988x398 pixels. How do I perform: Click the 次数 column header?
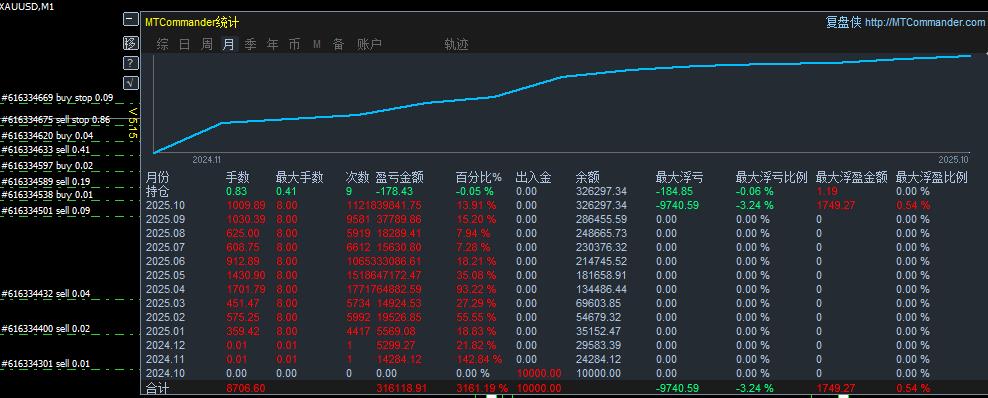(357, 178)
